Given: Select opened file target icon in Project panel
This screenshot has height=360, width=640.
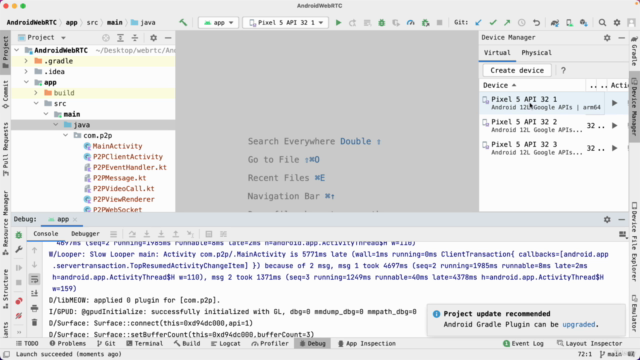Looking at the screenshot, I should (106, 38).
